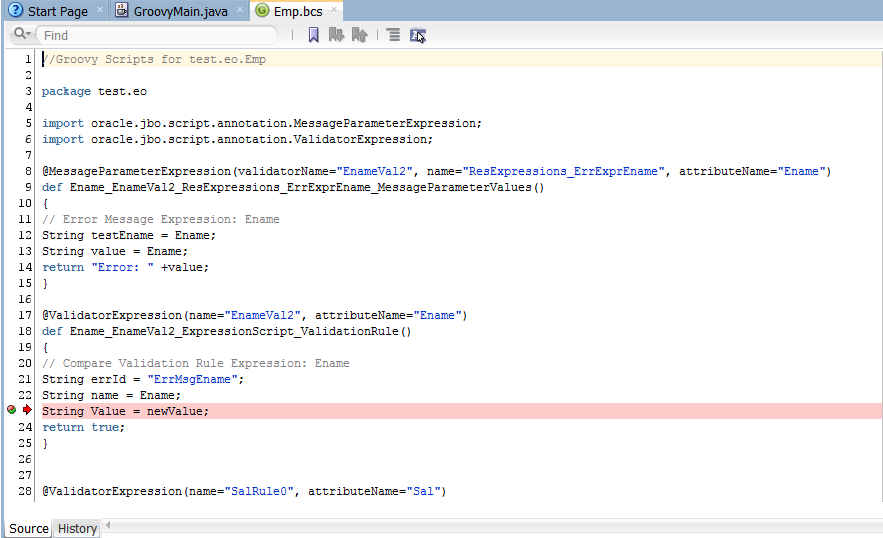883x538 pixels.
Task: Click the block indent lines icon
Action: (394, 35)
